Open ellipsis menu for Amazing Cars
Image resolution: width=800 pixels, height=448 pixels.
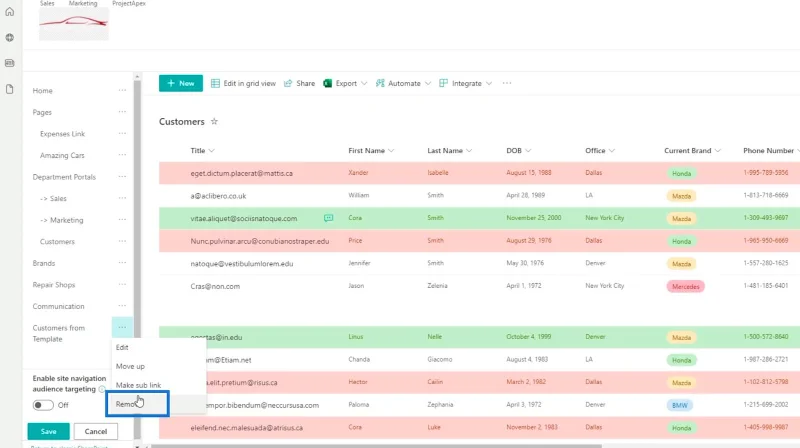(x=122, y=155)
